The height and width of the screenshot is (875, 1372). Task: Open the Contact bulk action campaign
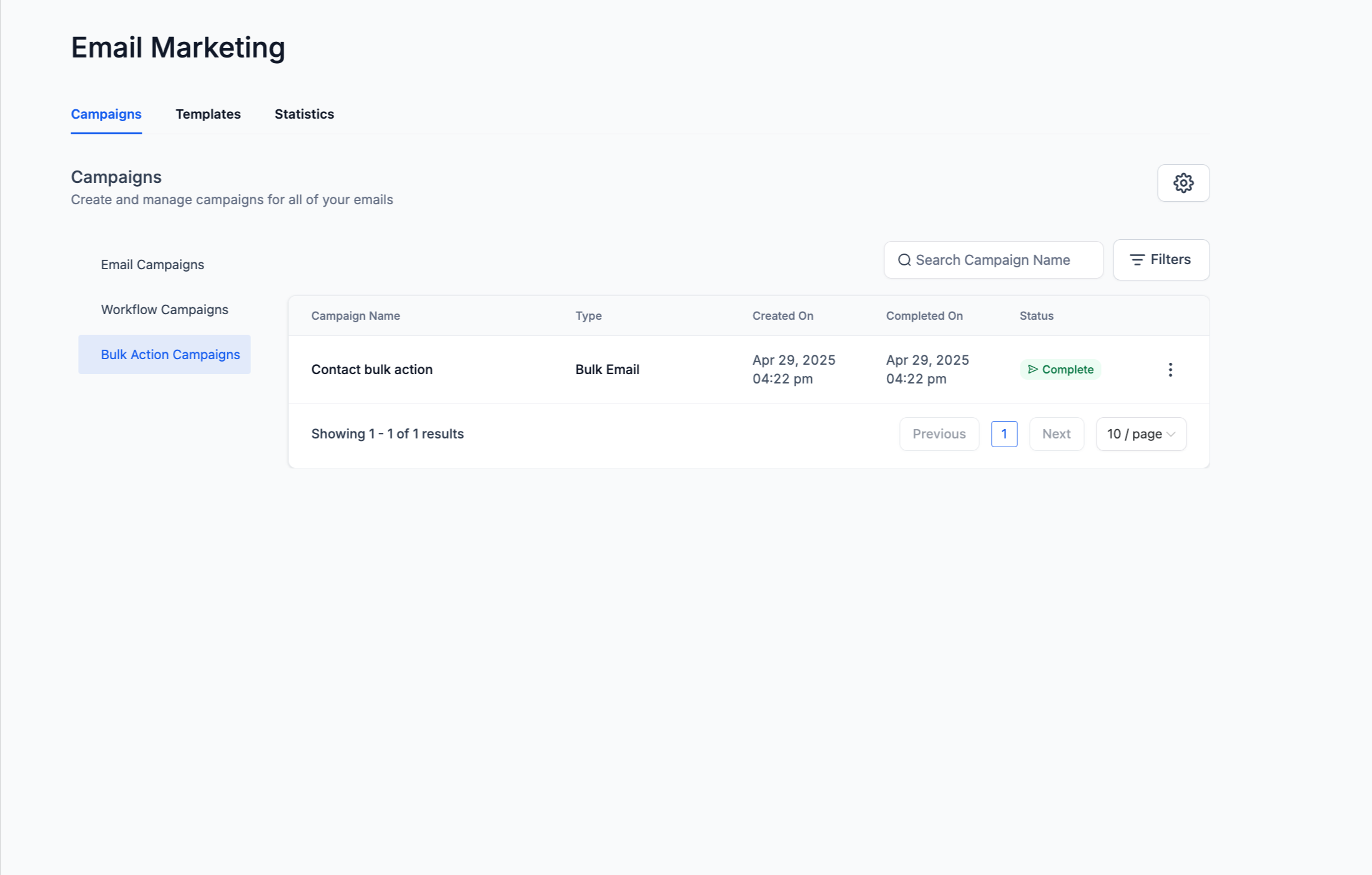pyautogui.click(x=372, y=370)
